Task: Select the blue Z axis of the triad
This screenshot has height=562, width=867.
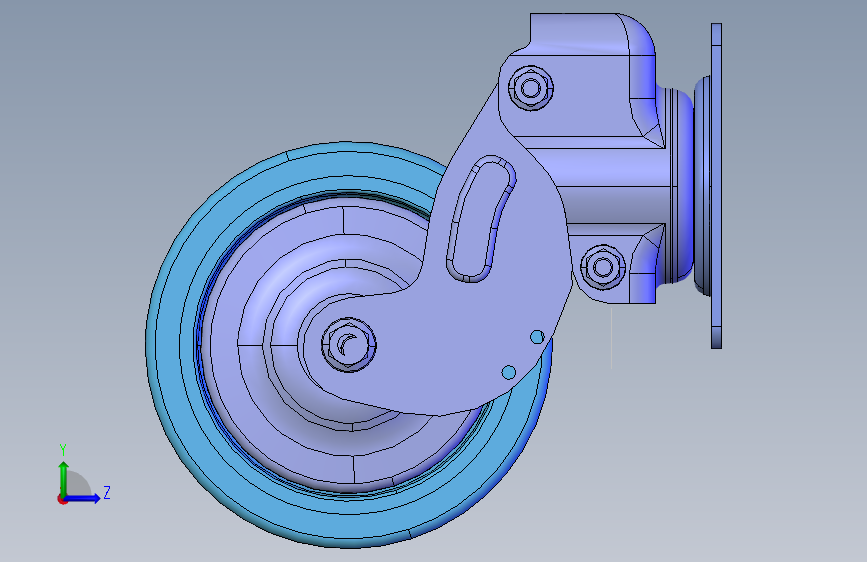Action: tap(83, 498)
